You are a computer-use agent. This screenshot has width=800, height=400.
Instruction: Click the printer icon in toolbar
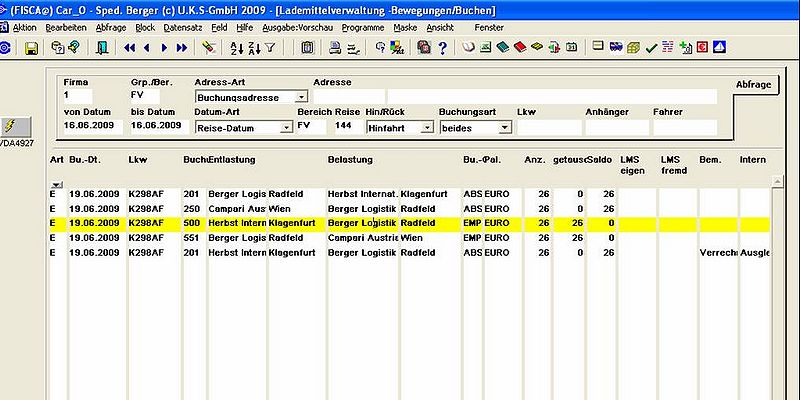335,48
